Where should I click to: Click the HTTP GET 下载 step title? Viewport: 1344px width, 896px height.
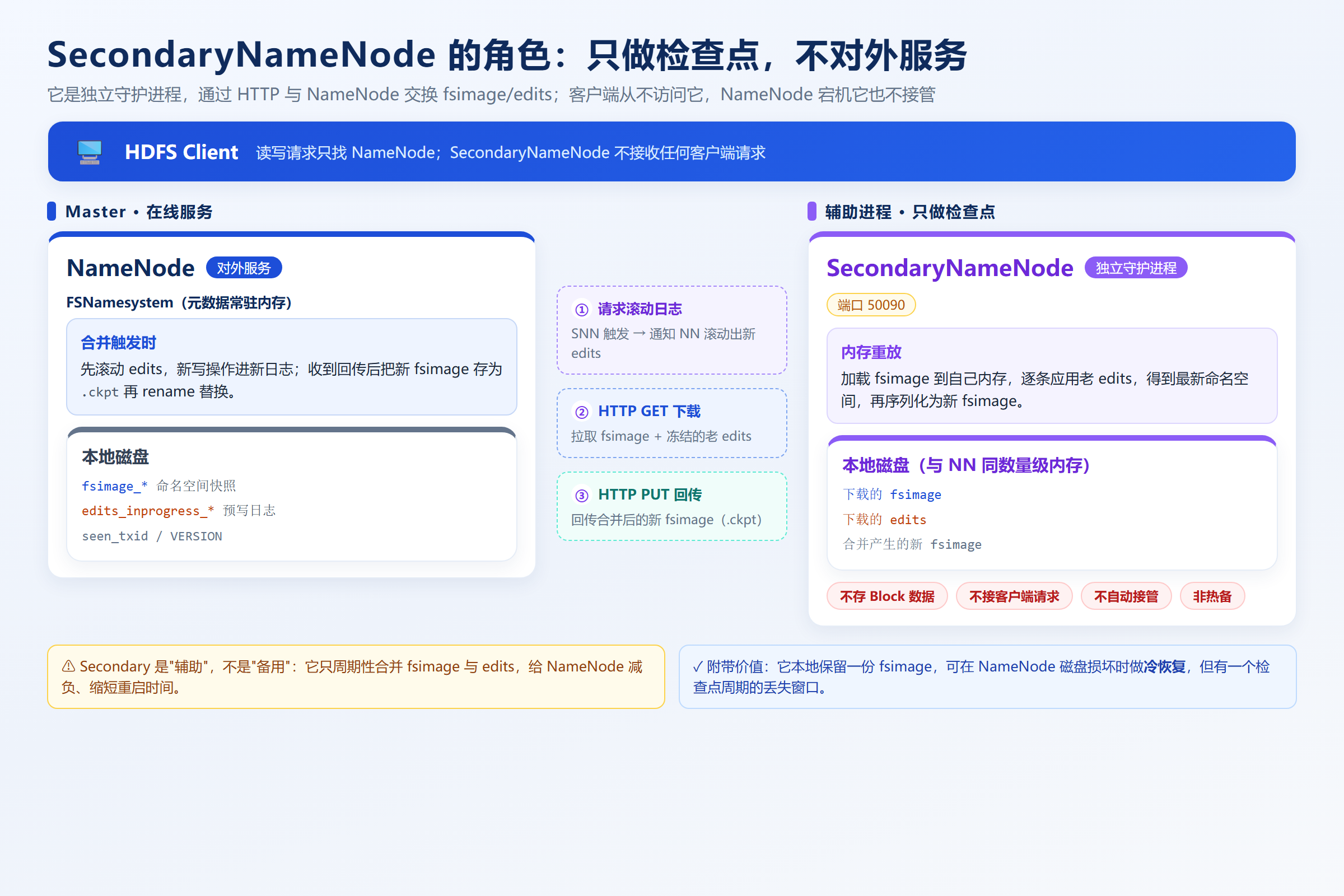[649, 412]
